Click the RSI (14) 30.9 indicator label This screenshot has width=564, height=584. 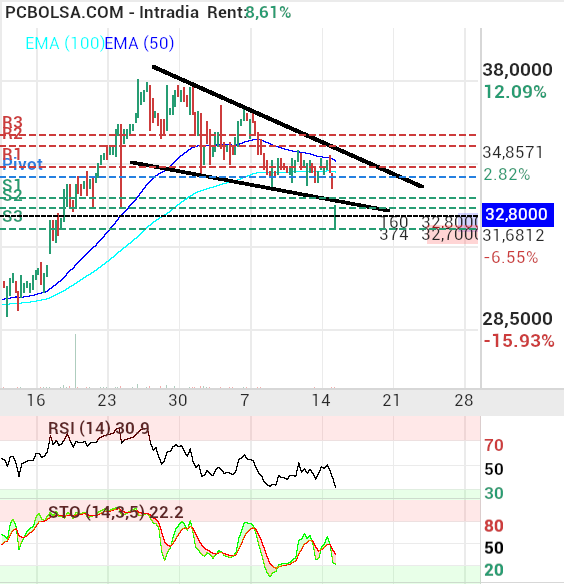(x=99, y=428)
